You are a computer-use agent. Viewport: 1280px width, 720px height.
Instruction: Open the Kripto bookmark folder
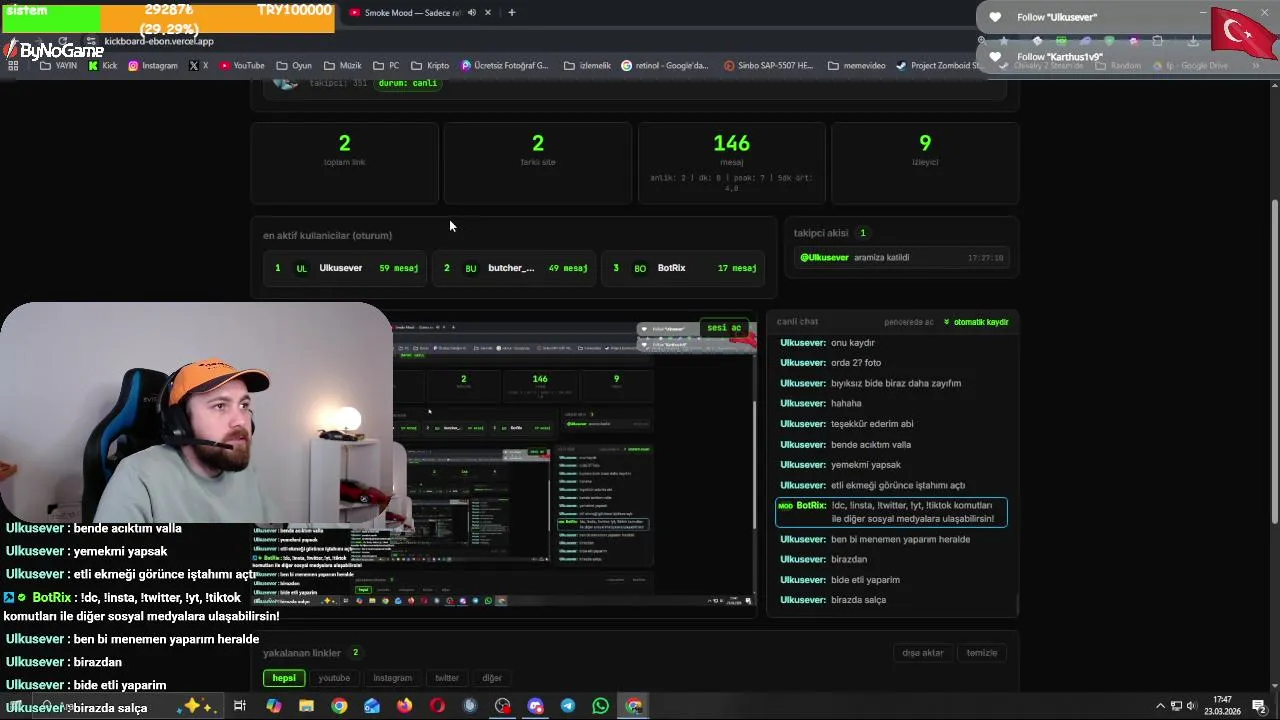pos(430,66)
